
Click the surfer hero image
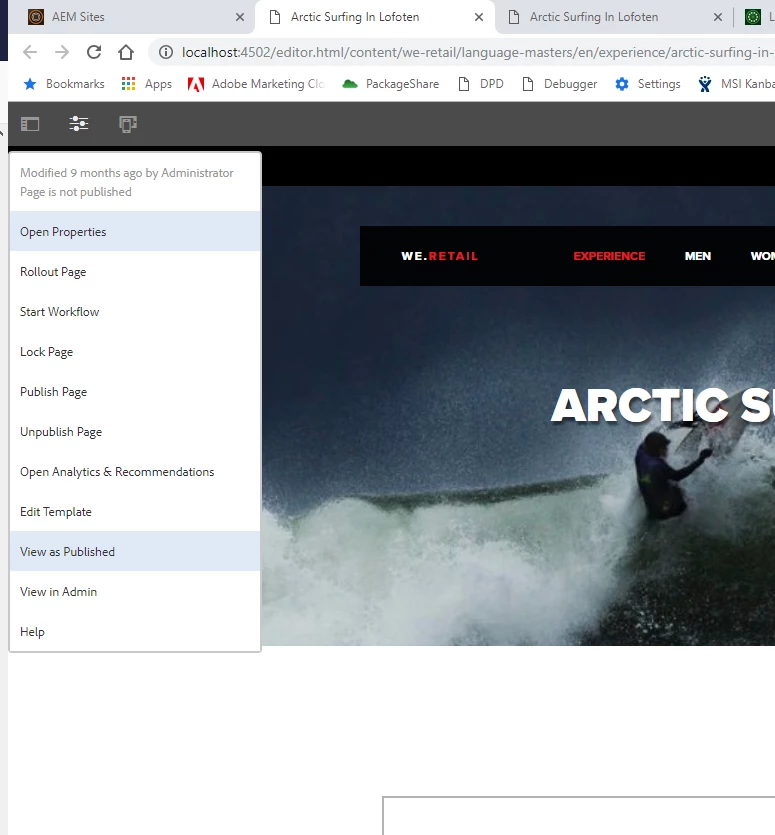click(518, 415)
